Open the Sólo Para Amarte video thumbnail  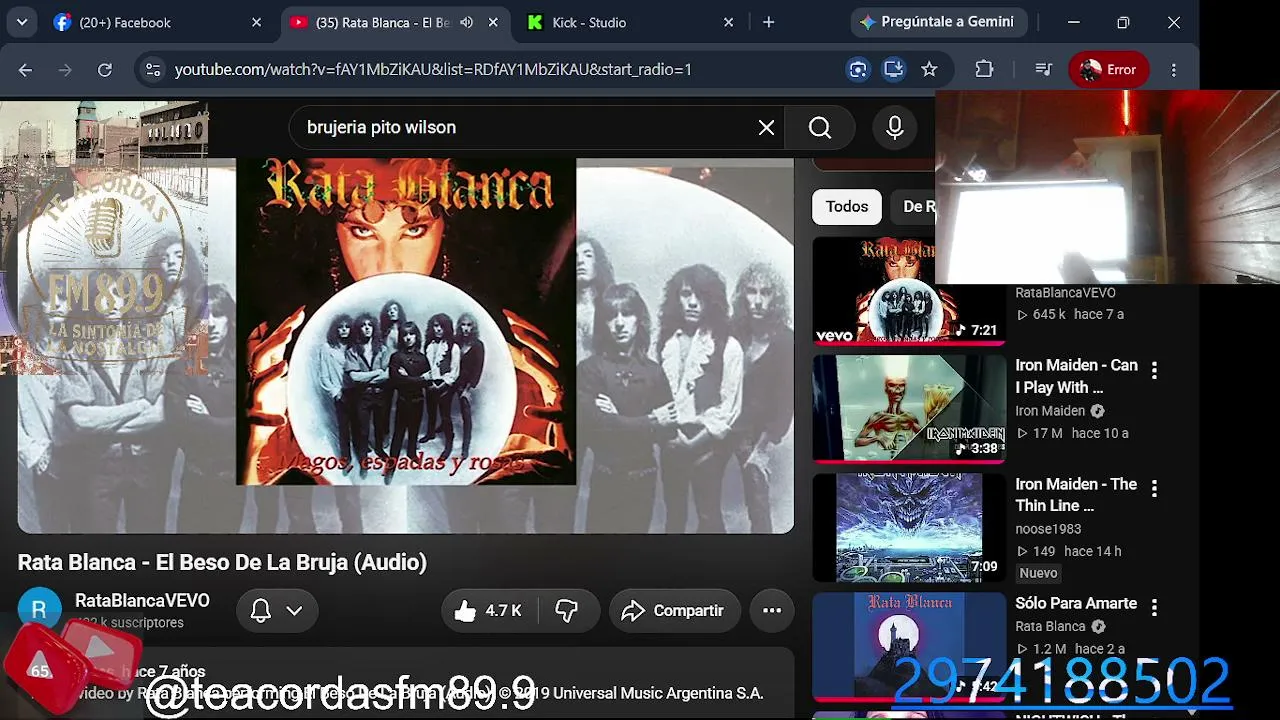click(x=908, y=646)
